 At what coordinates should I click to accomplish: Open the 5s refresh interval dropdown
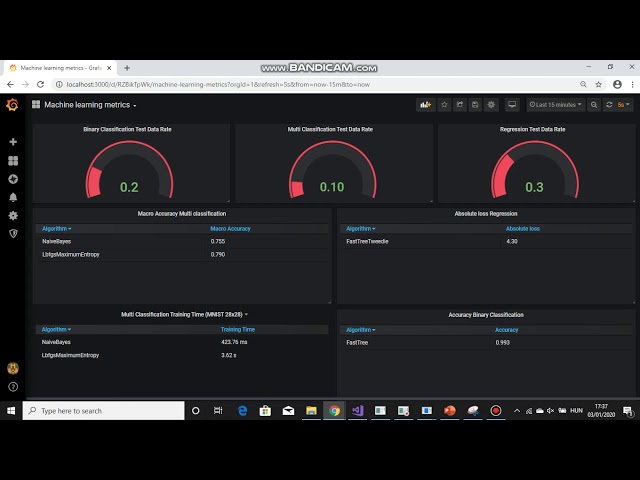[x=624, y=105]
